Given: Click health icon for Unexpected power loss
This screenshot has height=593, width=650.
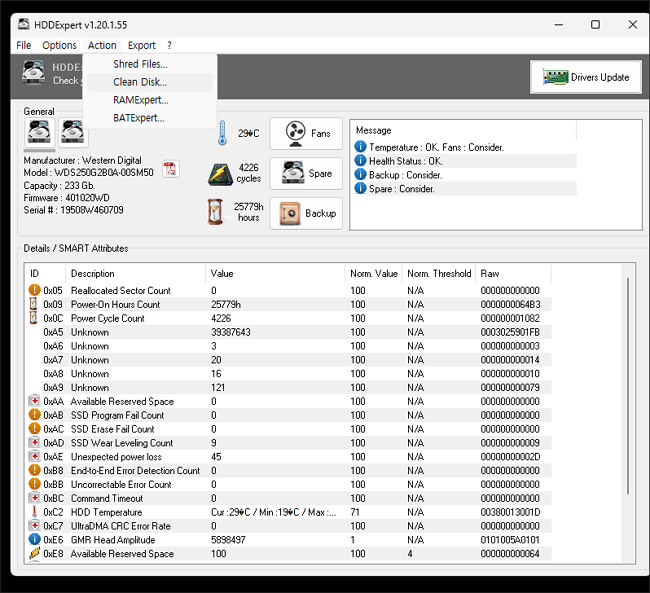Looking at the screenshot, I should [x=34, y=456].
